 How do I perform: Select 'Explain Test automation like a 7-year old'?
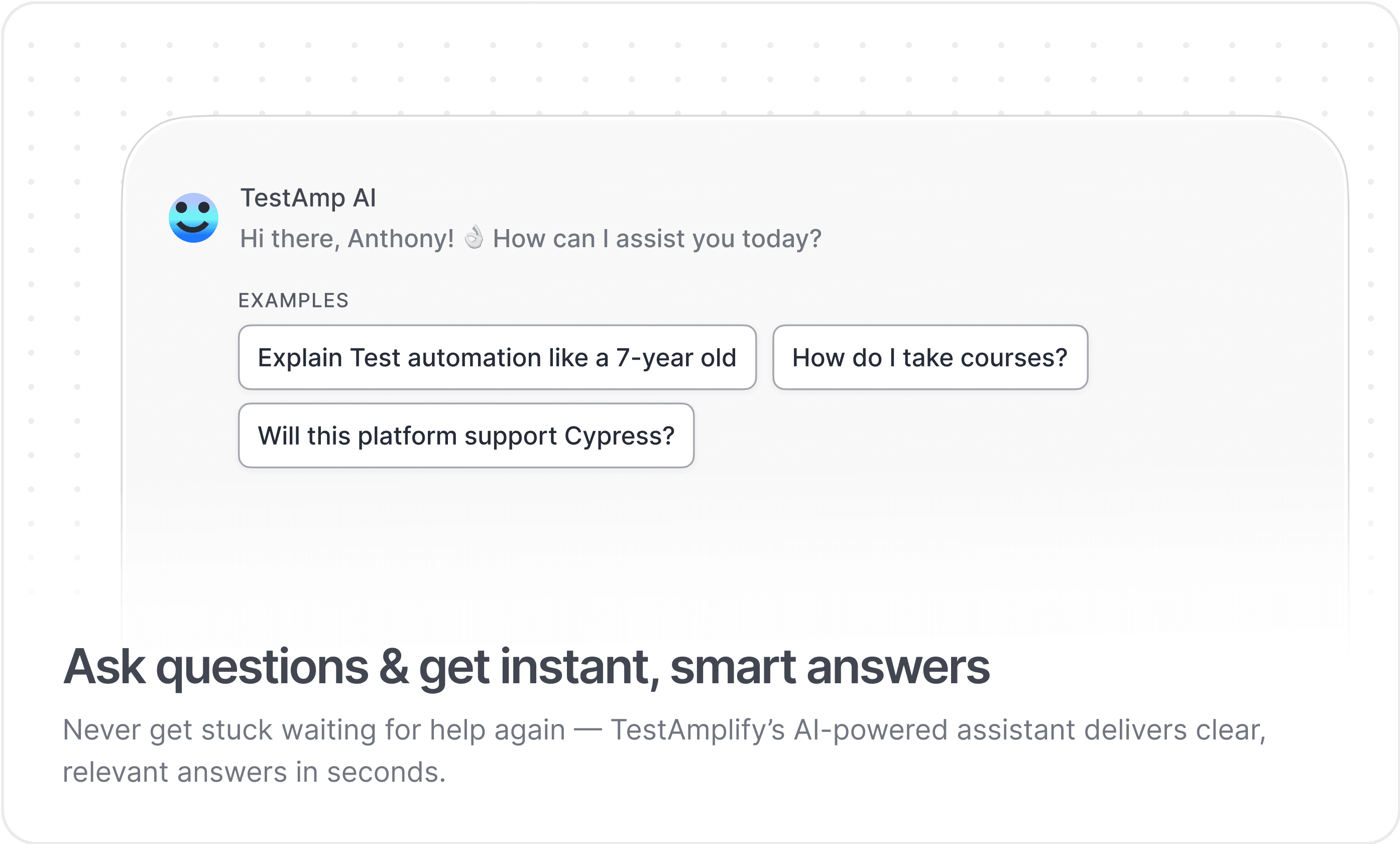tap(497, 358)
